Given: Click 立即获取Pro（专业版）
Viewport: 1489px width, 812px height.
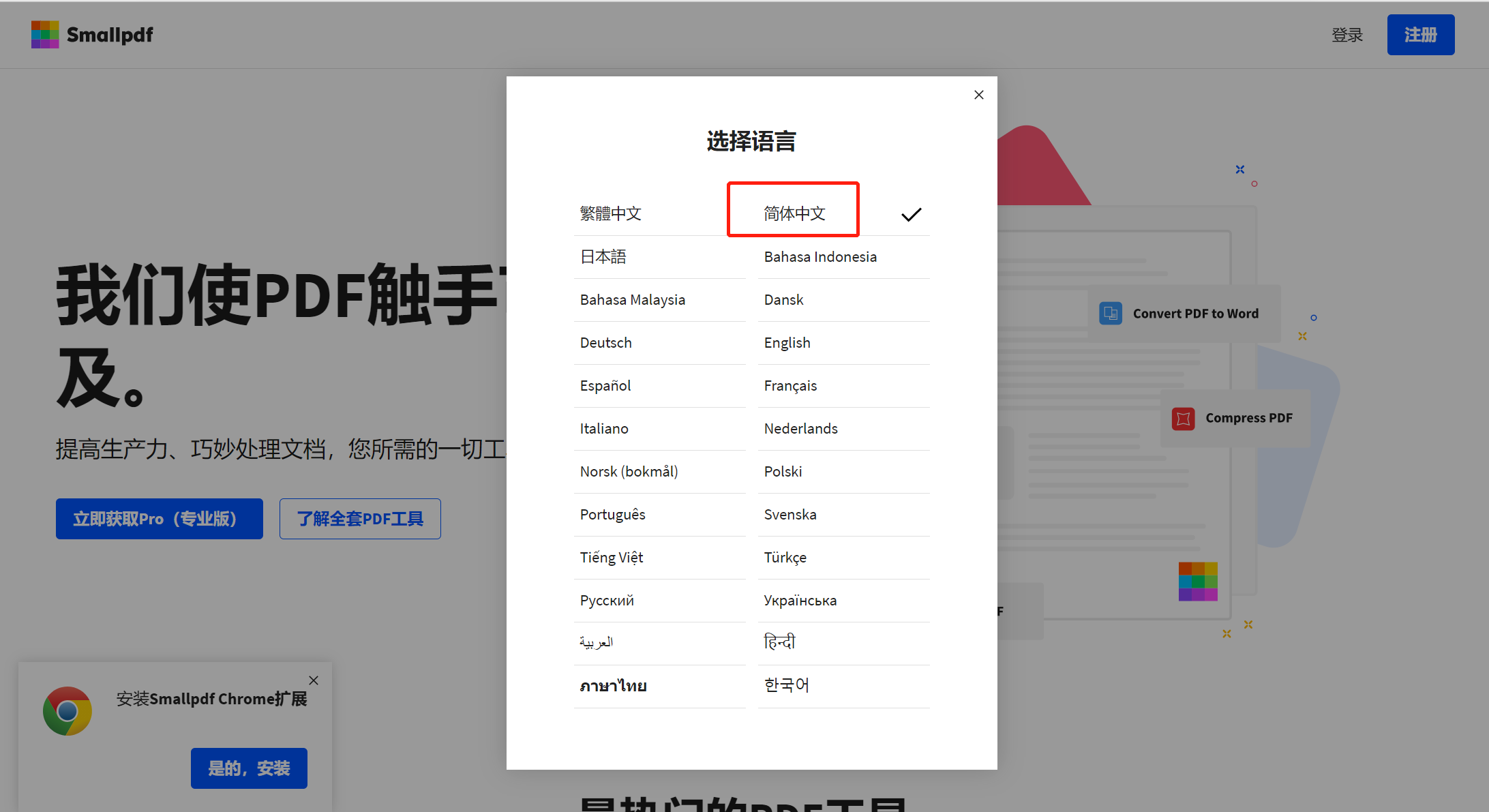Looking at the screenshot, I should pyautogui.click(x=159, y=519).
